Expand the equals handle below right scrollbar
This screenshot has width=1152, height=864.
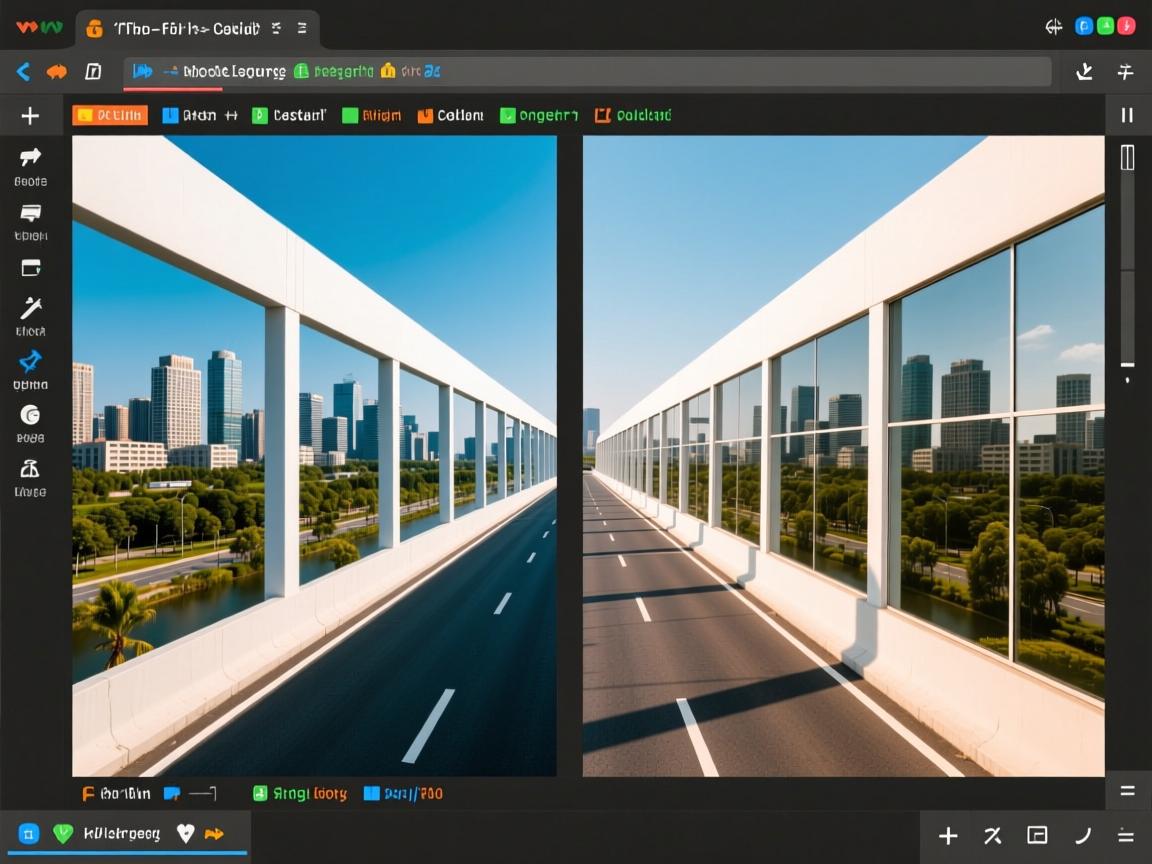1127,790
